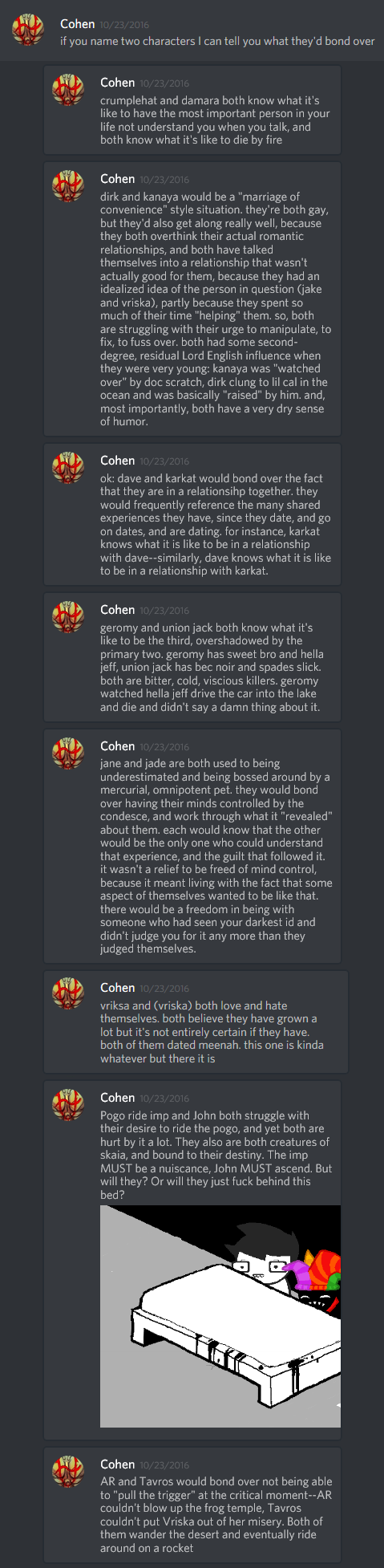The image size is (384, 1568).
Task: Click the timestamp on the Pogo ride imp message
Action: (x=164, y=1099)
